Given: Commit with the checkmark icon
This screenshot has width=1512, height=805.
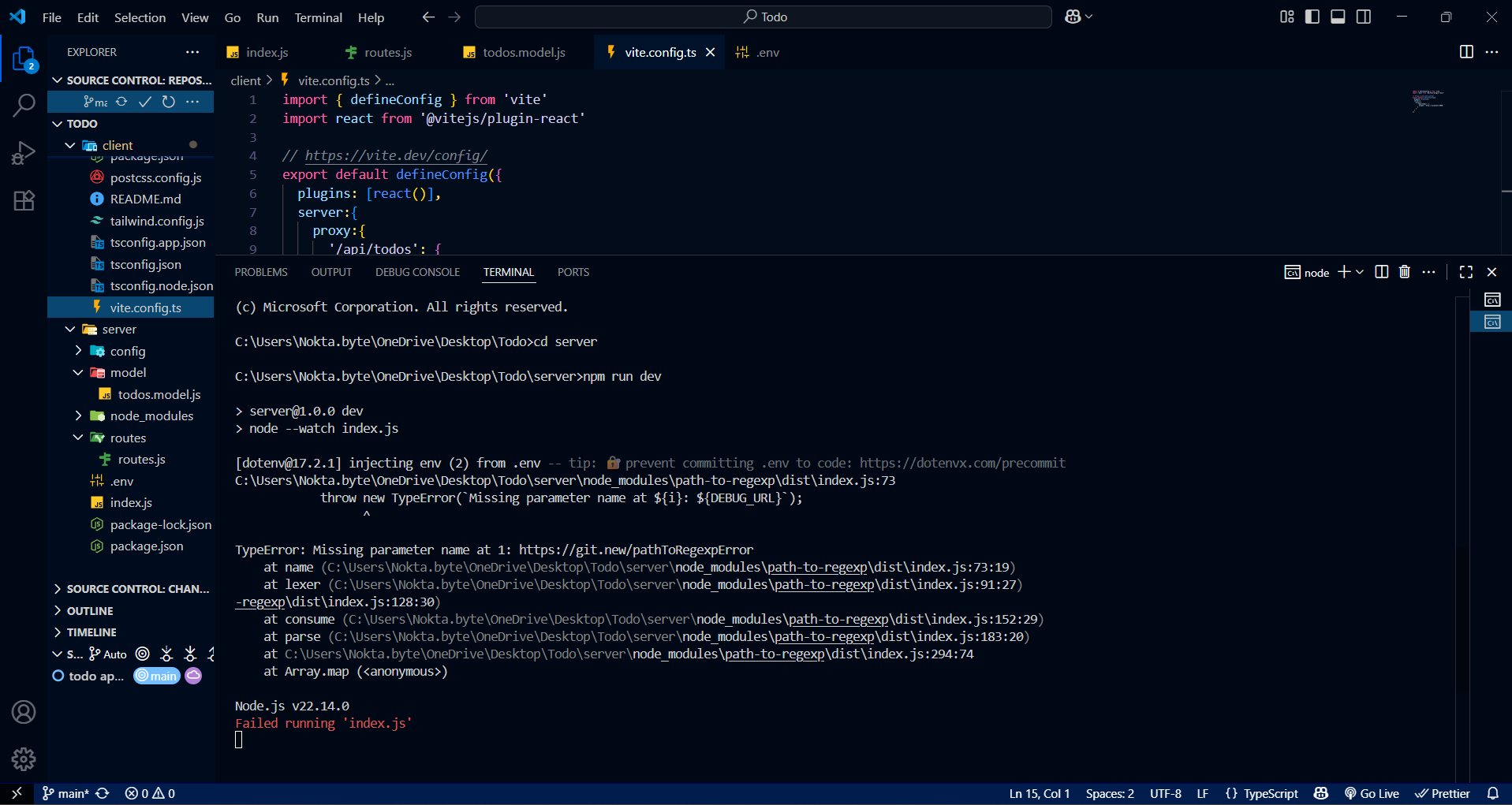Looking at the screenshot, I should [145, 102].
